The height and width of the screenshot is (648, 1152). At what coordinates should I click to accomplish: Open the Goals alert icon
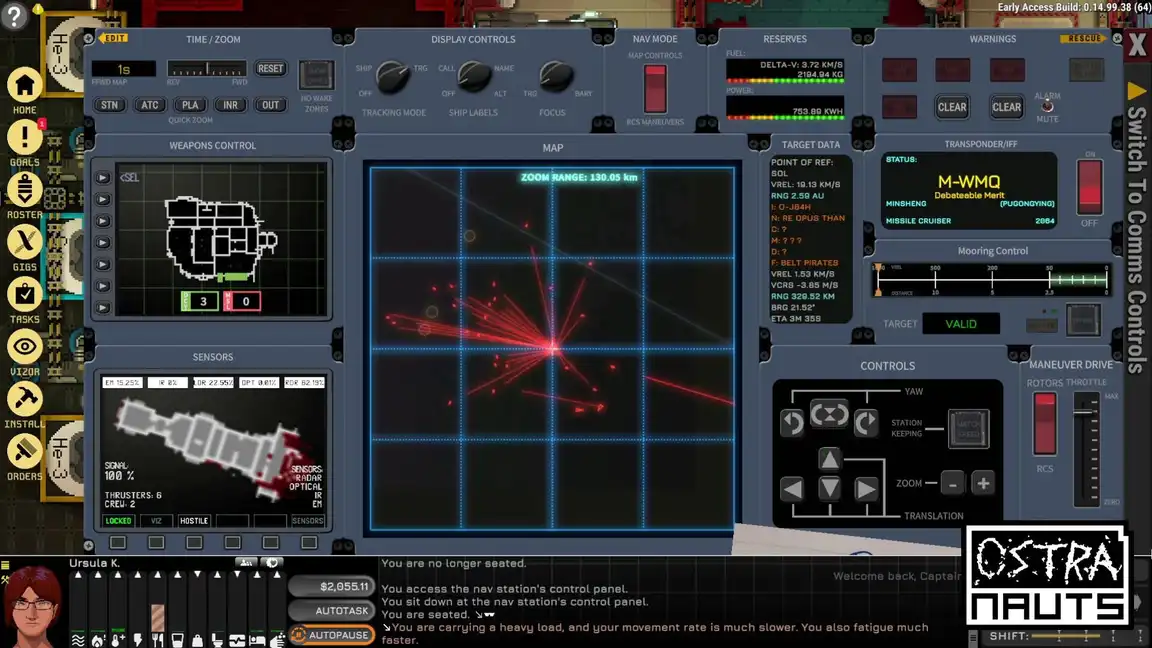coord(24,137)
